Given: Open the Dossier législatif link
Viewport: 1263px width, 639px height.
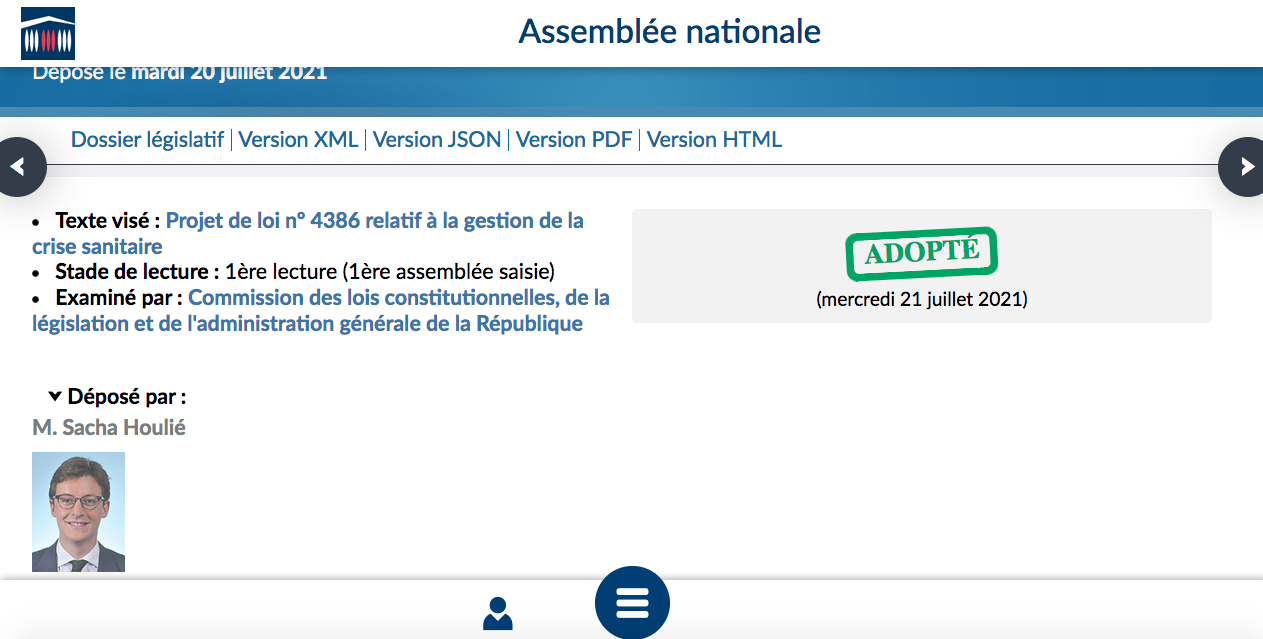Looking at the screenshot, I should [147, 140].
